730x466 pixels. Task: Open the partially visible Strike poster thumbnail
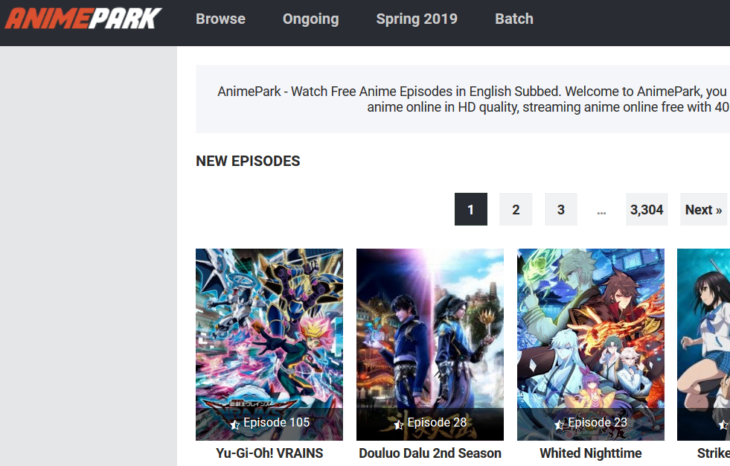point(703,344)
